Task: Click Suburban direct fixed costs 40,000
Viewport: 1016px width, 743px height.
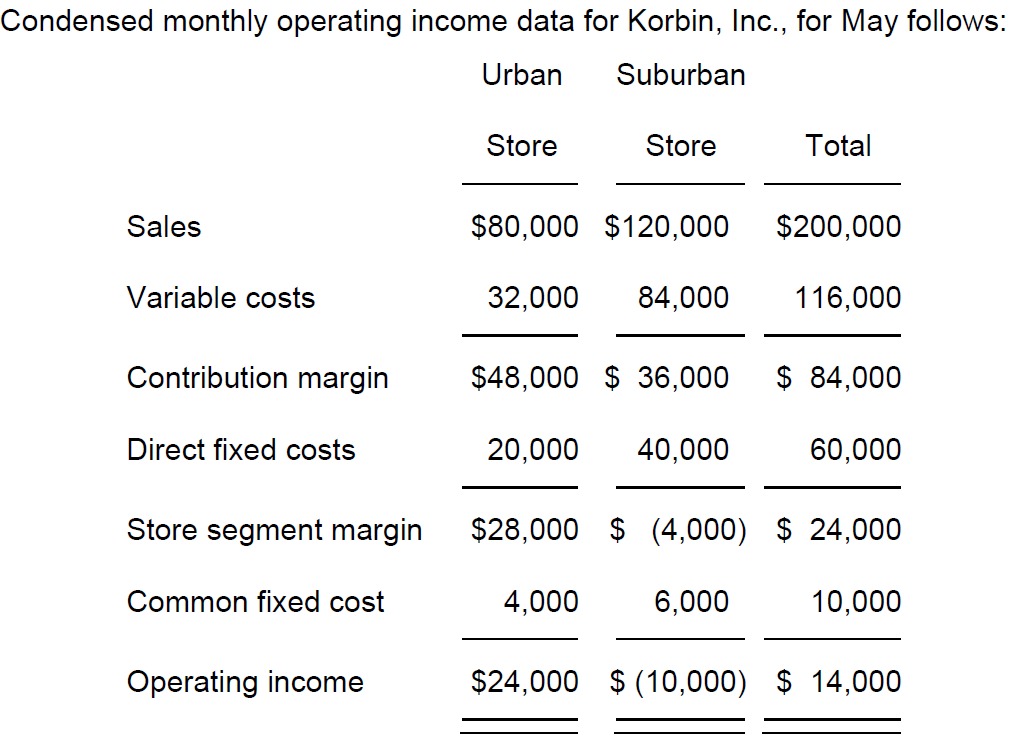Action: [x=683, y=450]
